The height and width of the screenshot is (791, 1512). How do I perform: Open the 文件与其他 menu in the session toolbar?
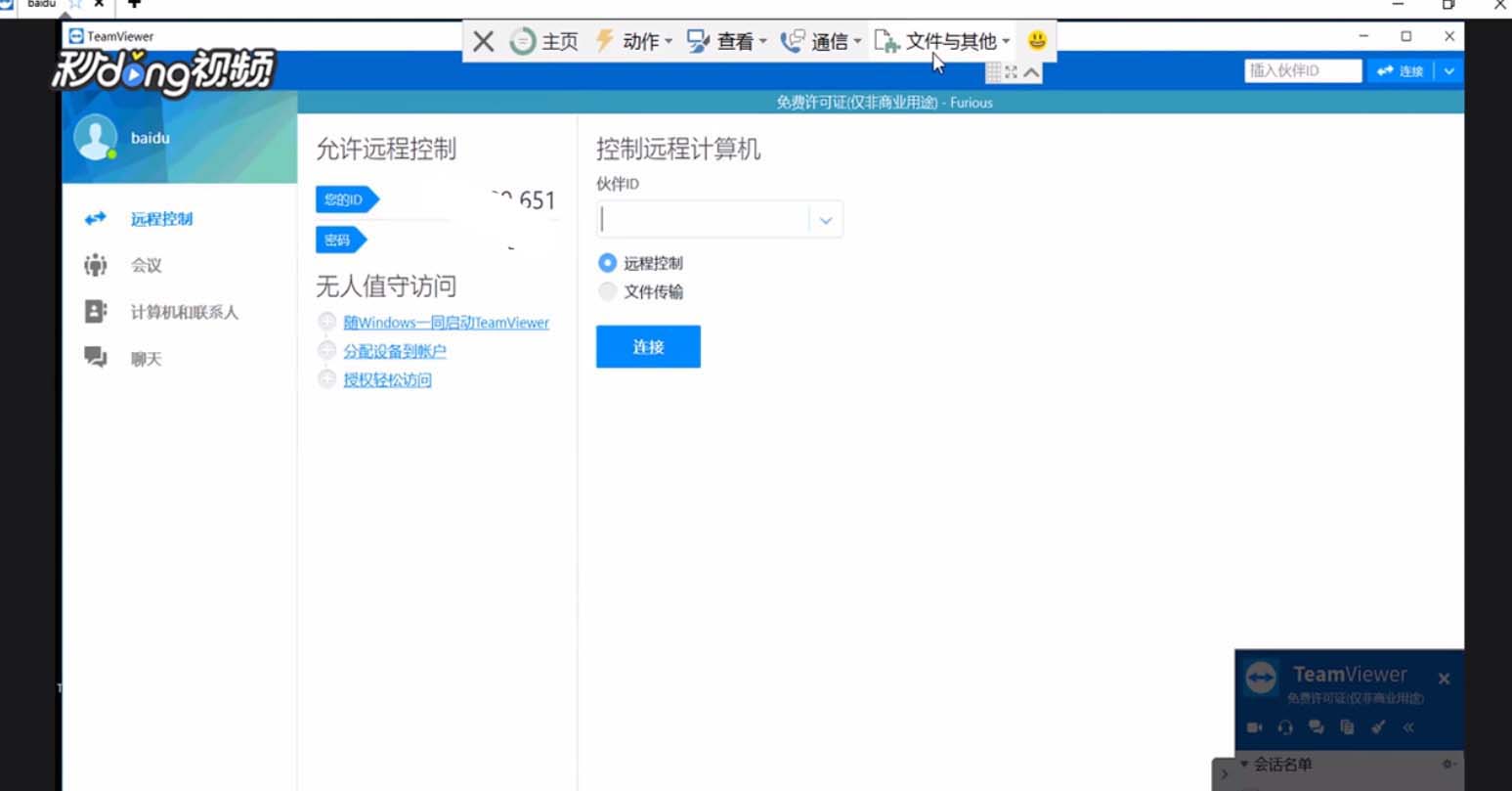(942, 41)
